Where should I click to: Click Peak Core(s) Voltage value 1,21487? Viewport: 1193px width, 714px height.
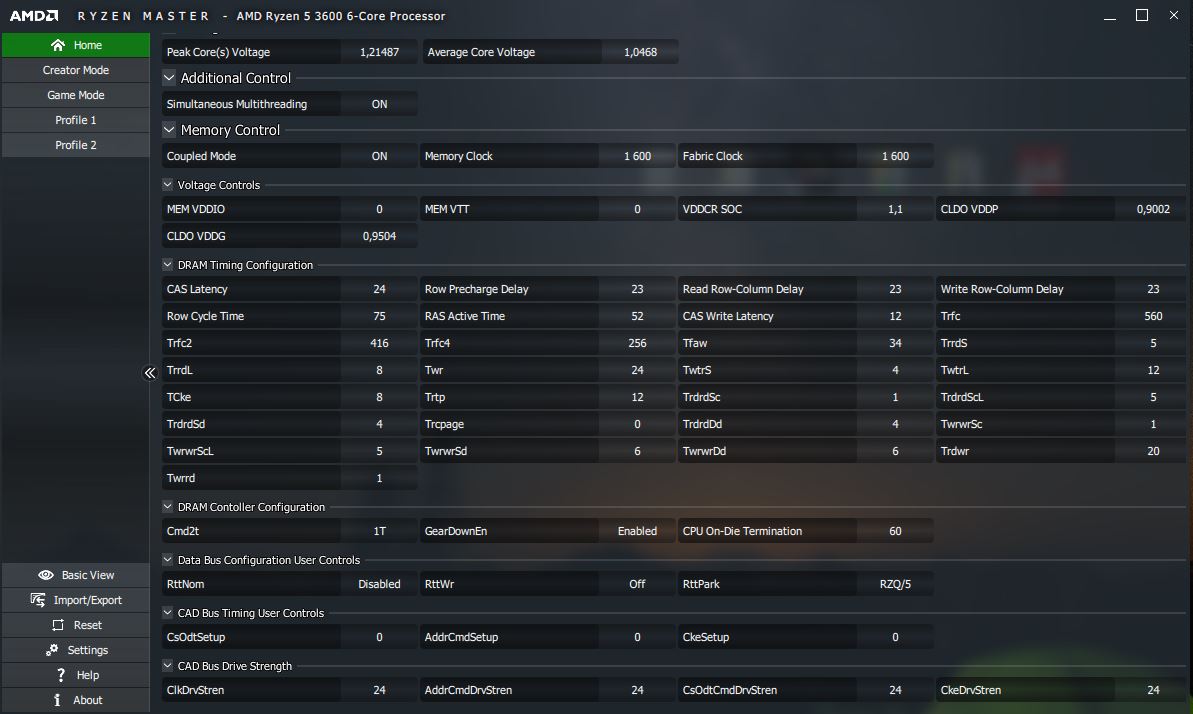pyautogui.click(x=379, y=52)
